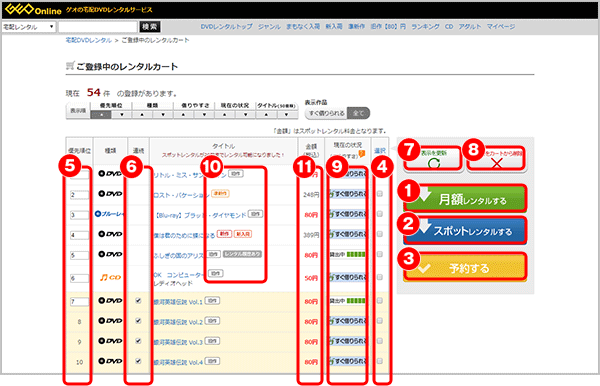Uncheck 連続 checkbox for 銀河英雄伝説 Vol.4
Screen dimensions: 600x386
[x=138, y=361]
